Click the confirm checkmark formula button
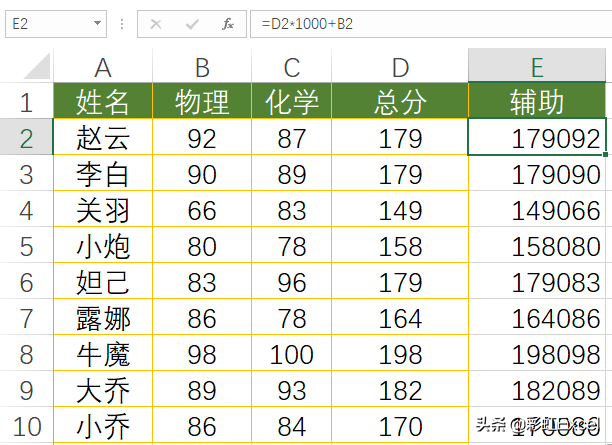612x445 pixels. coord(192,24)
